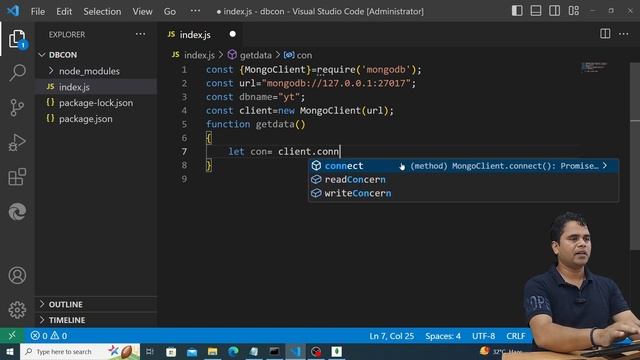
Task: Open File Explorer from the taskbar
Action: coord(212,351)
